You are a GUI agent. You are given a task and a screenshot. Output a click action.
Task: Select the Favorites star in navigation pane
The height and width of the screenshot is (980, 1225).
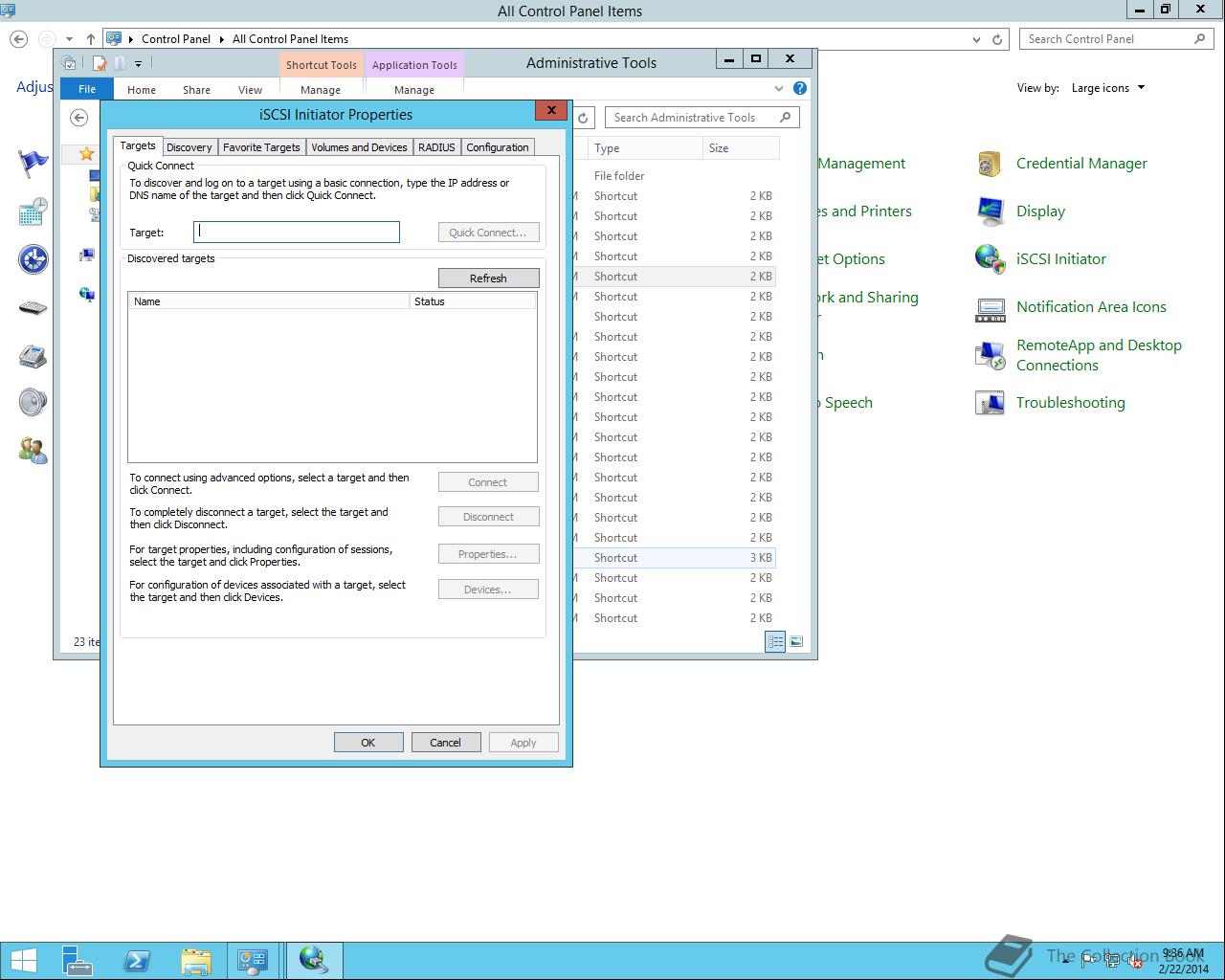click(x=87, y=153)
